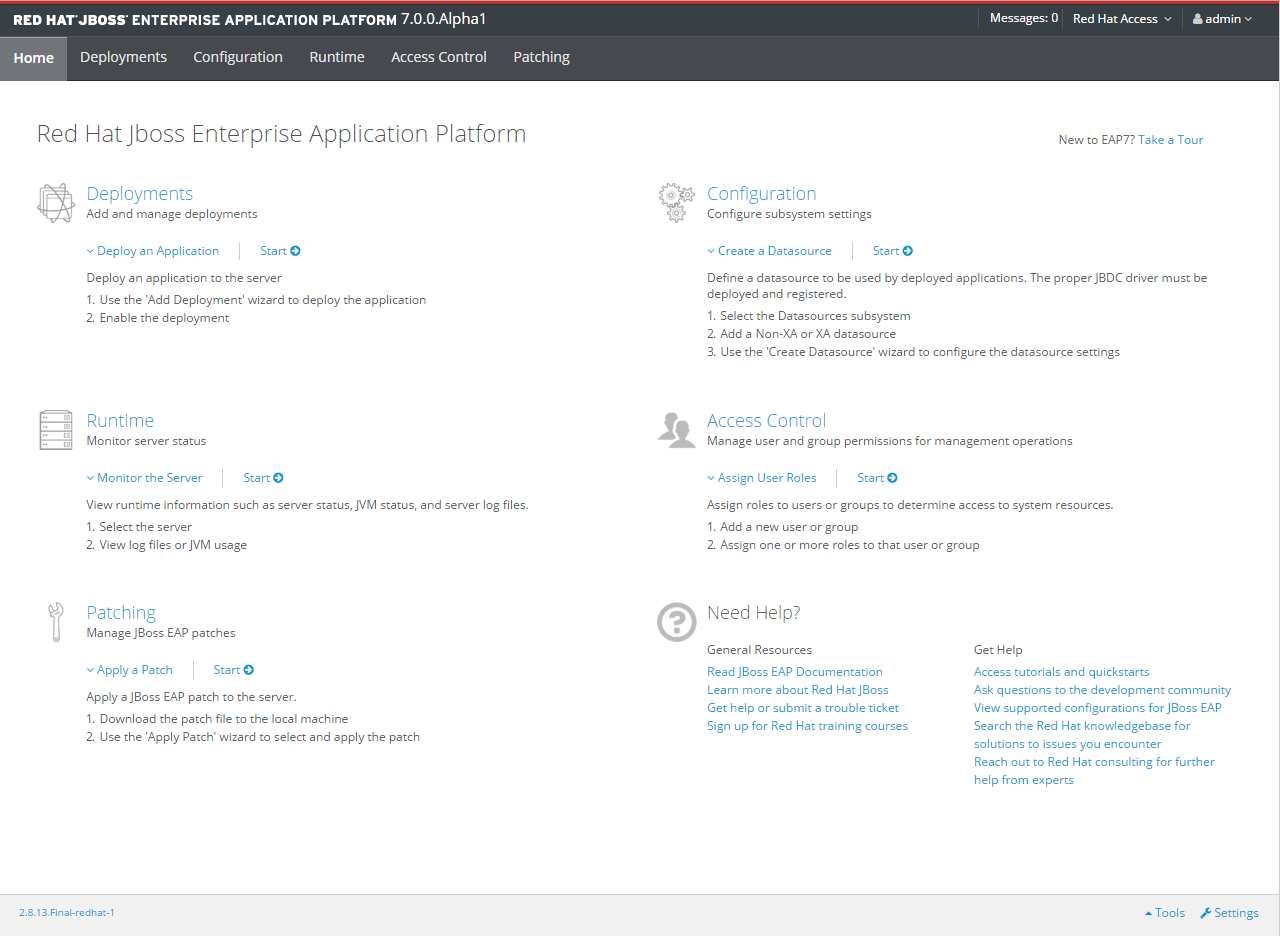Screen dimensions: 1280x936
Task: Open the Deployments tab in navigation
Action: point(123,57)
